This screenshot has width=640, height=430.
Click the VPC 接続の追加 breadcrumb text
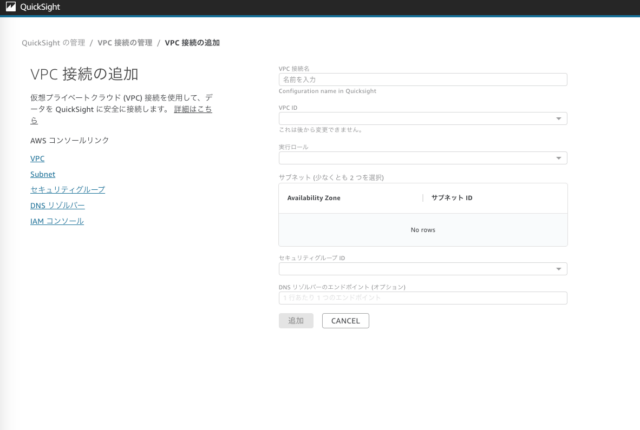point(192,43)
